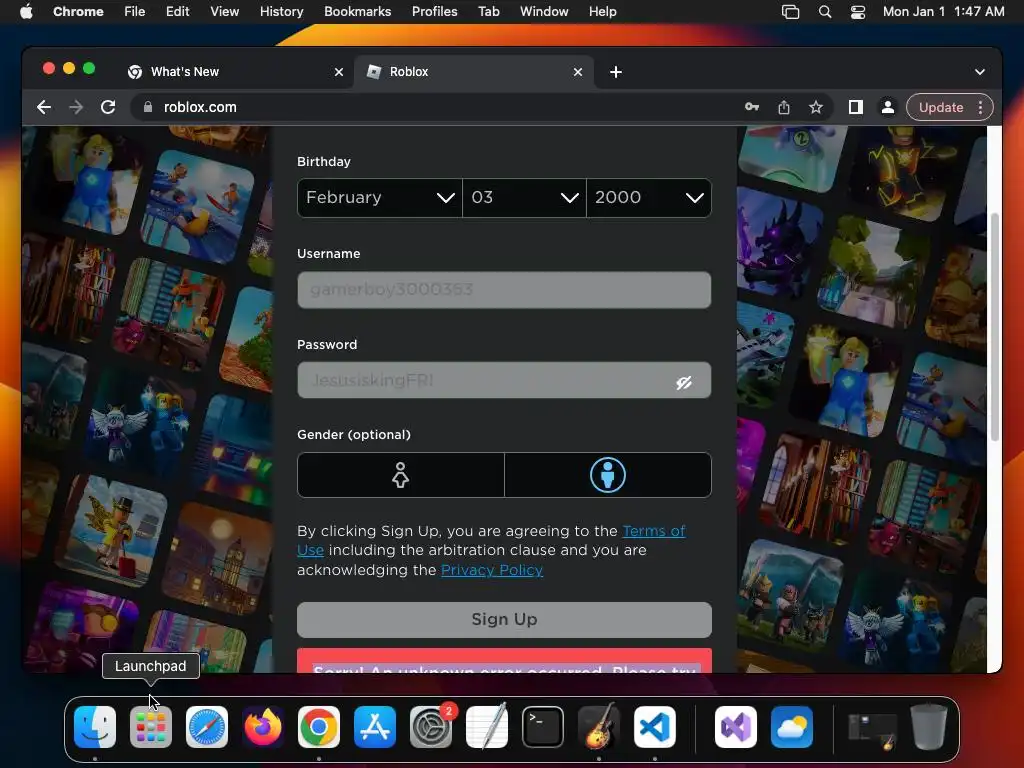The width and height of the screenshot is (1024, 768).
Task: Click the minimized window thumbnail in dock
Action: pyautogui.click(x=872, y=731)
